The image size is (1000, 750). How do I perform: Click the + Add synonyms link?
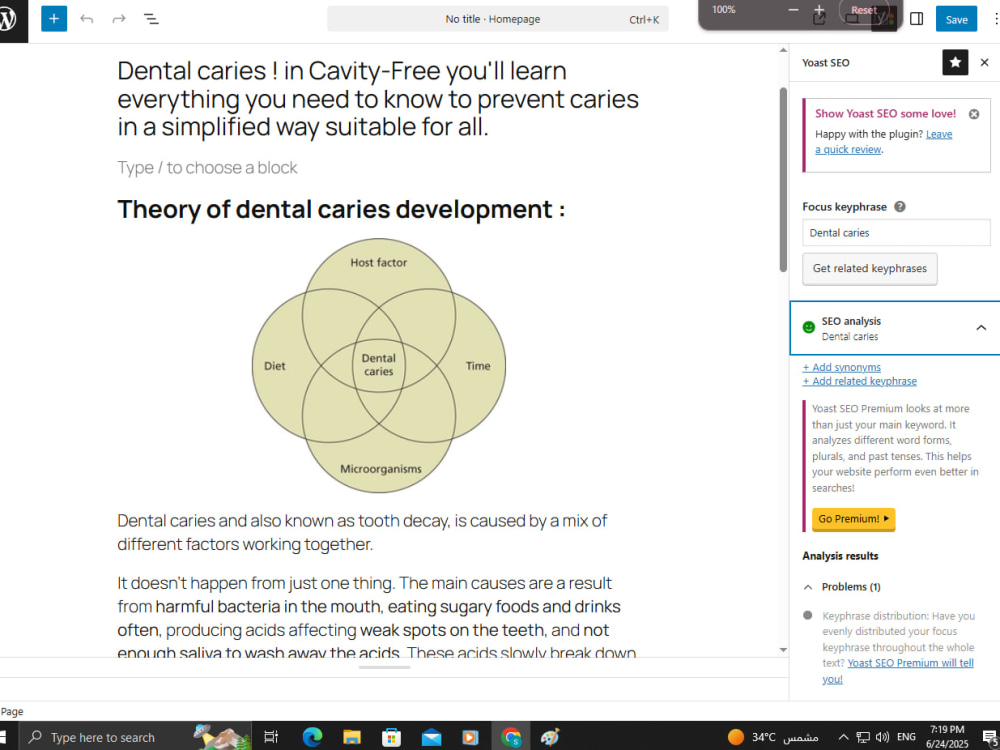[x=841, y=367]
